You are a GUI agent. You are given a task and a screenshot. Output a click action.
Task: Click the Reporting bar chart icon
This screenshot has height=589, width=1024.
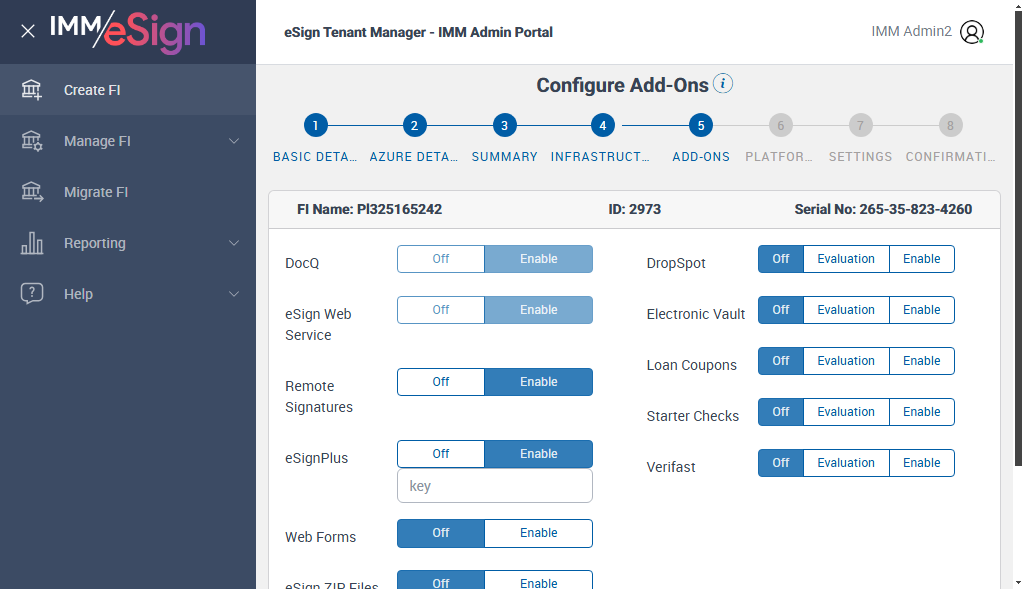point(31,242)
